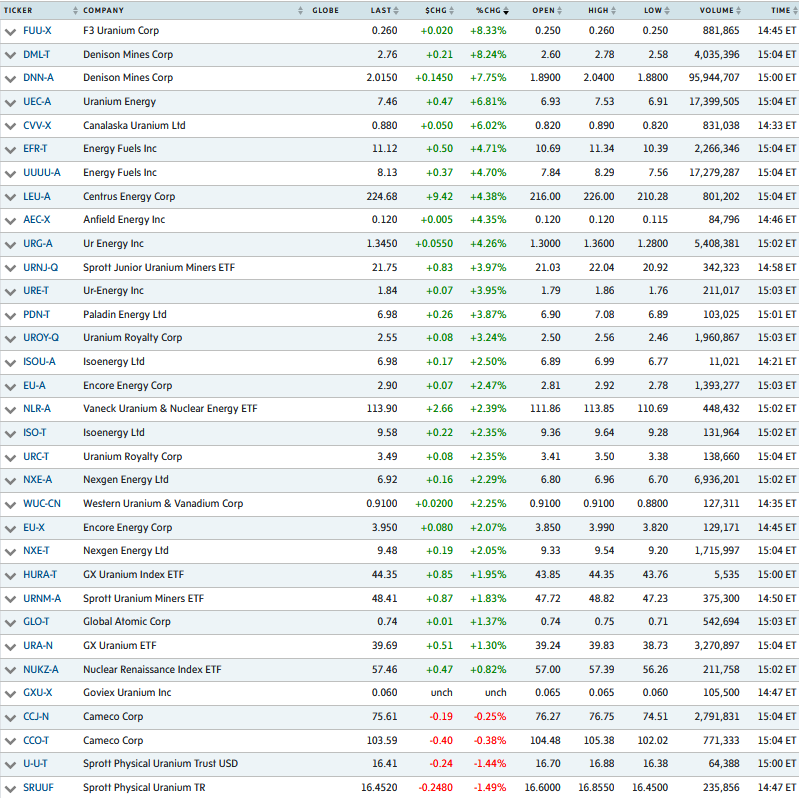799x798 pixels.
Task: Sort by HIGH column header
Action: [x=602, y=10]
